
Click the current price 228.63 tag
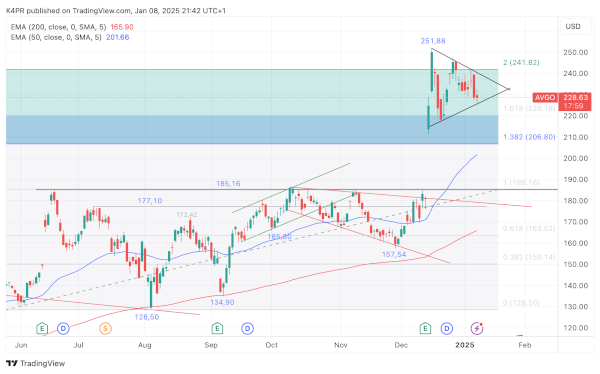coord(575,97)
